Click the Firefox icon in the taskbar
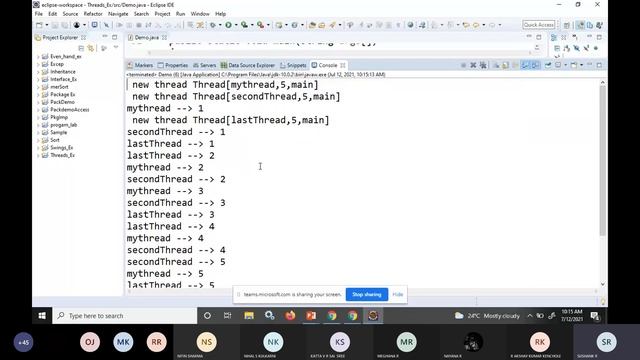 pyautogui.click(x=290, y=316)
